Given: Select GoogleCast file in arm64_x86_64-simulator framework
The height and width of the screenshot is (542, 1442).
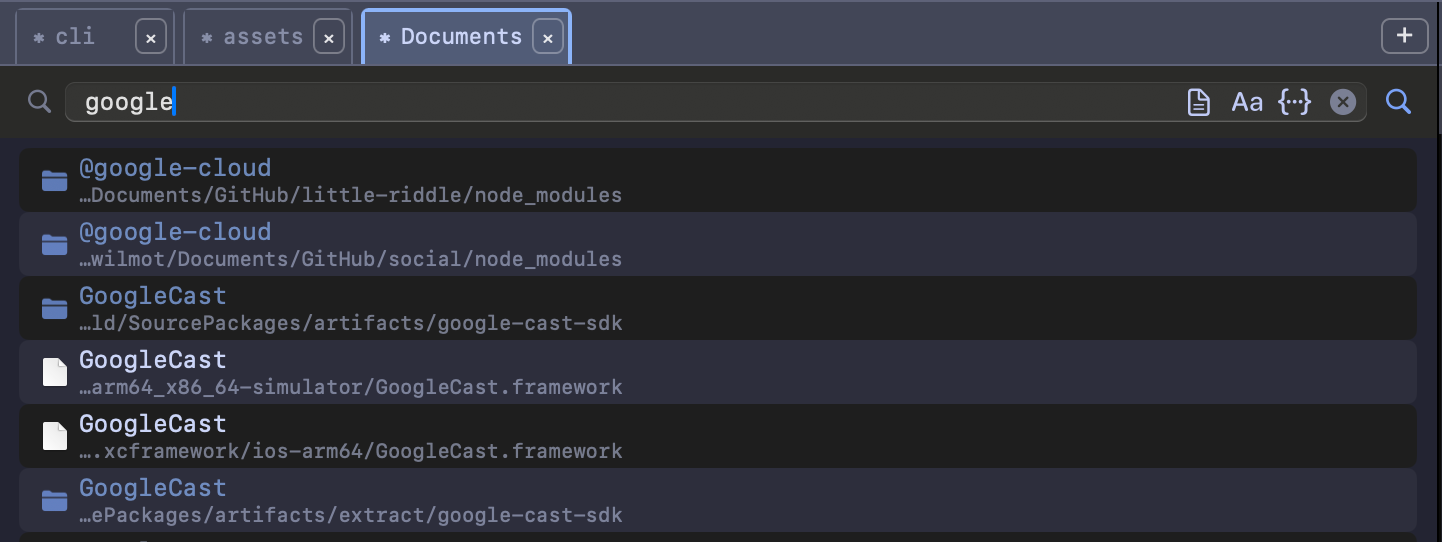Looking at the screenshot, I should pyautogui.click(x=718, y=372).
